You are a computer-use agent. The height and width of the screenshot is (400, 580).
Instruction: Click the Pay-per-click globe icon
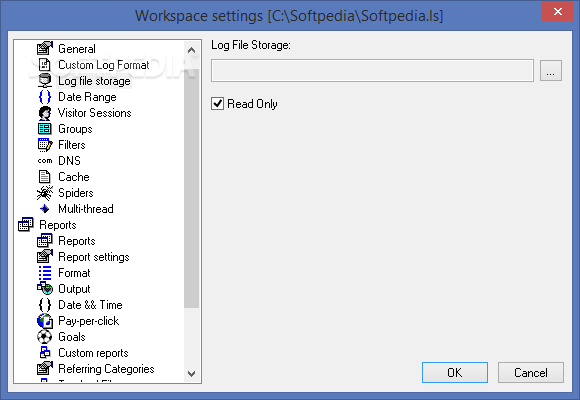[x=45, y=321]
